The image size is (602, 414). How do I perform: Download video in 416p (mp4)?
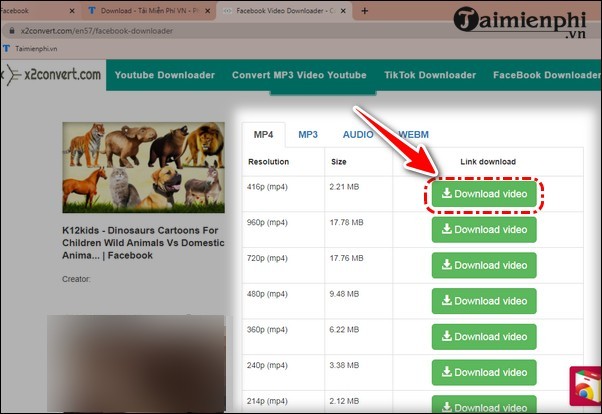click(484, 194)
